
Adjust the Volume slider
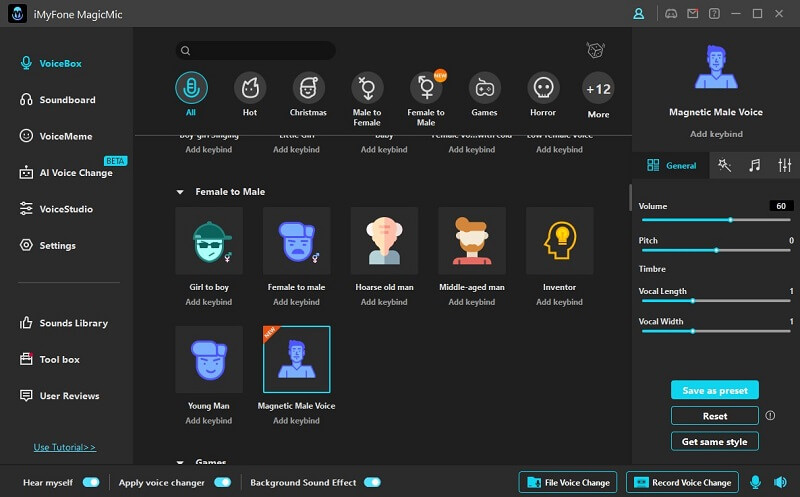pos(716,220)
